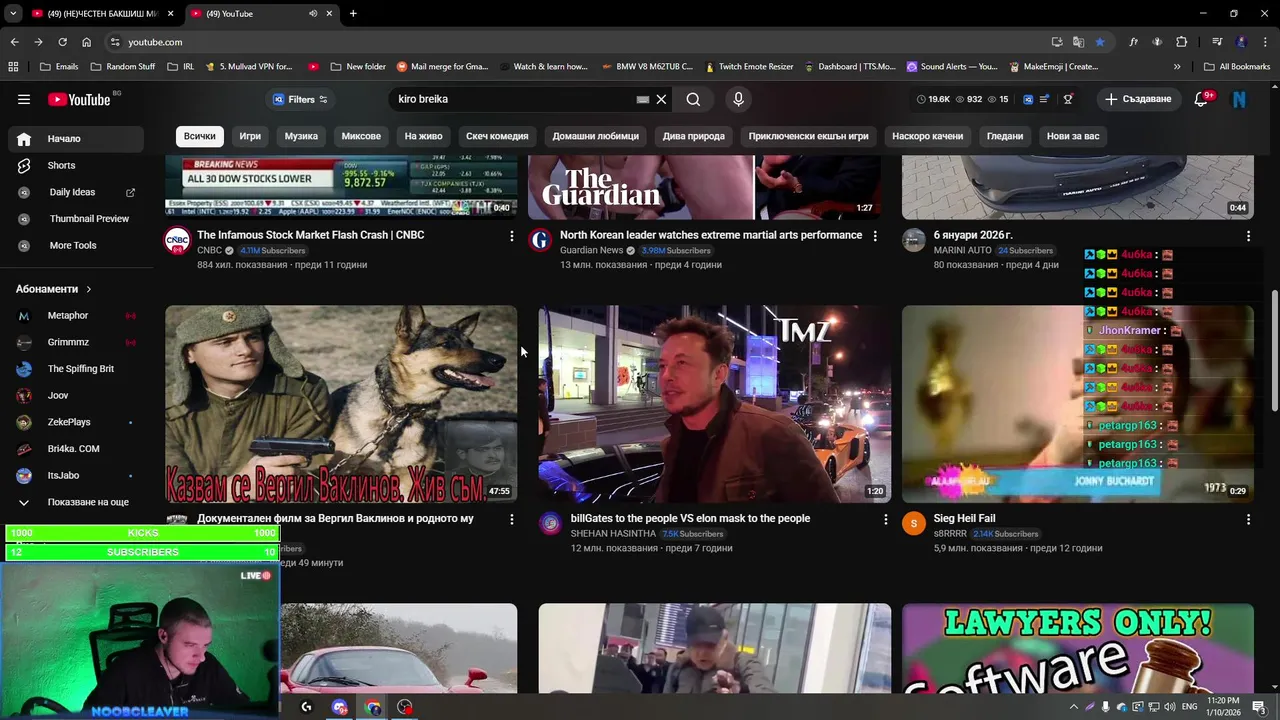Clear the search box text with X
The image size is (1280, 720).
tap(661, 99)
